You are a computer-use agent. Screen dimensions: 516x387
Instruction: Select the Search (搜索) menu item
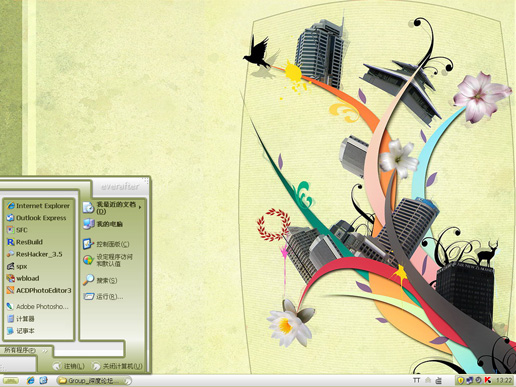coord(100,280)
